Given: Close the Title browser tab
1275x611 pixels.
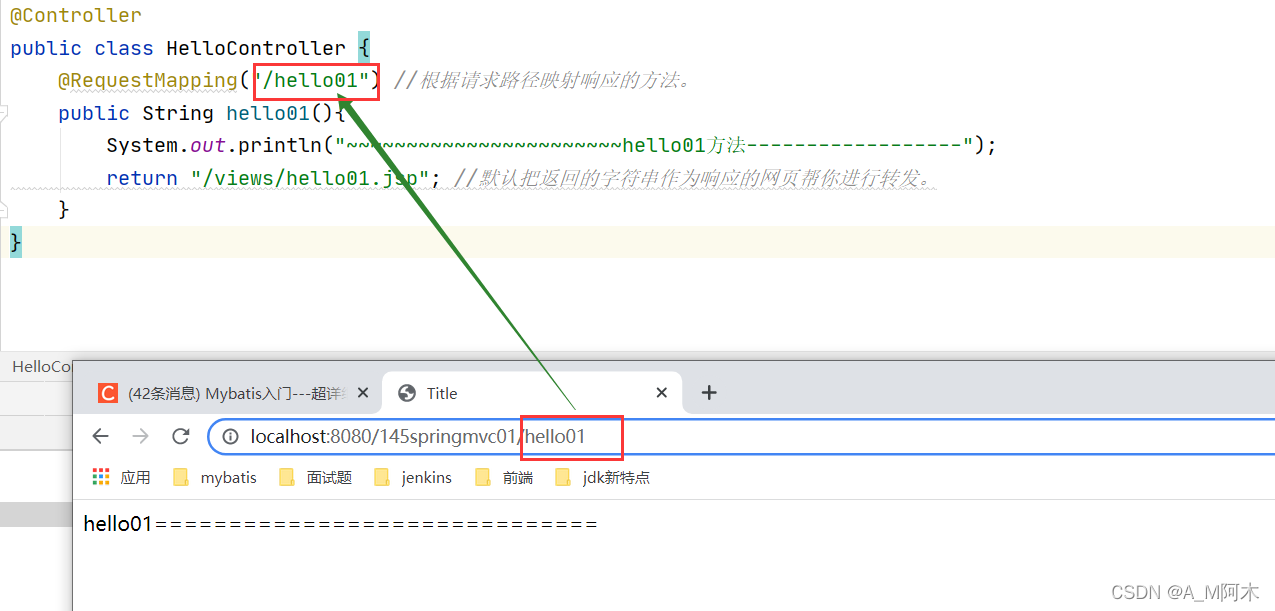Looking at the screenshot, I should coord(661,393).
